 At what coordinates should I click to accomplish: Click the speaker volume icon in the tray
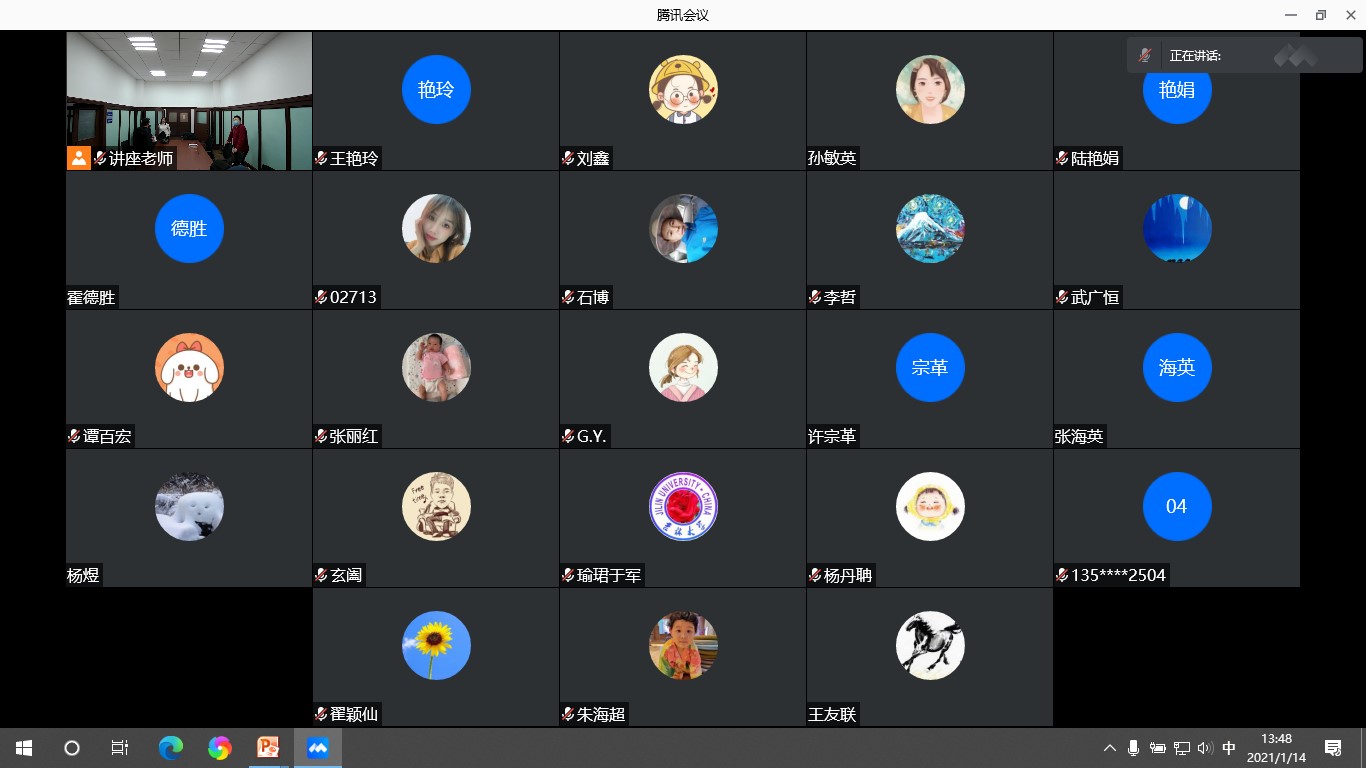[x=1205, y=748]
